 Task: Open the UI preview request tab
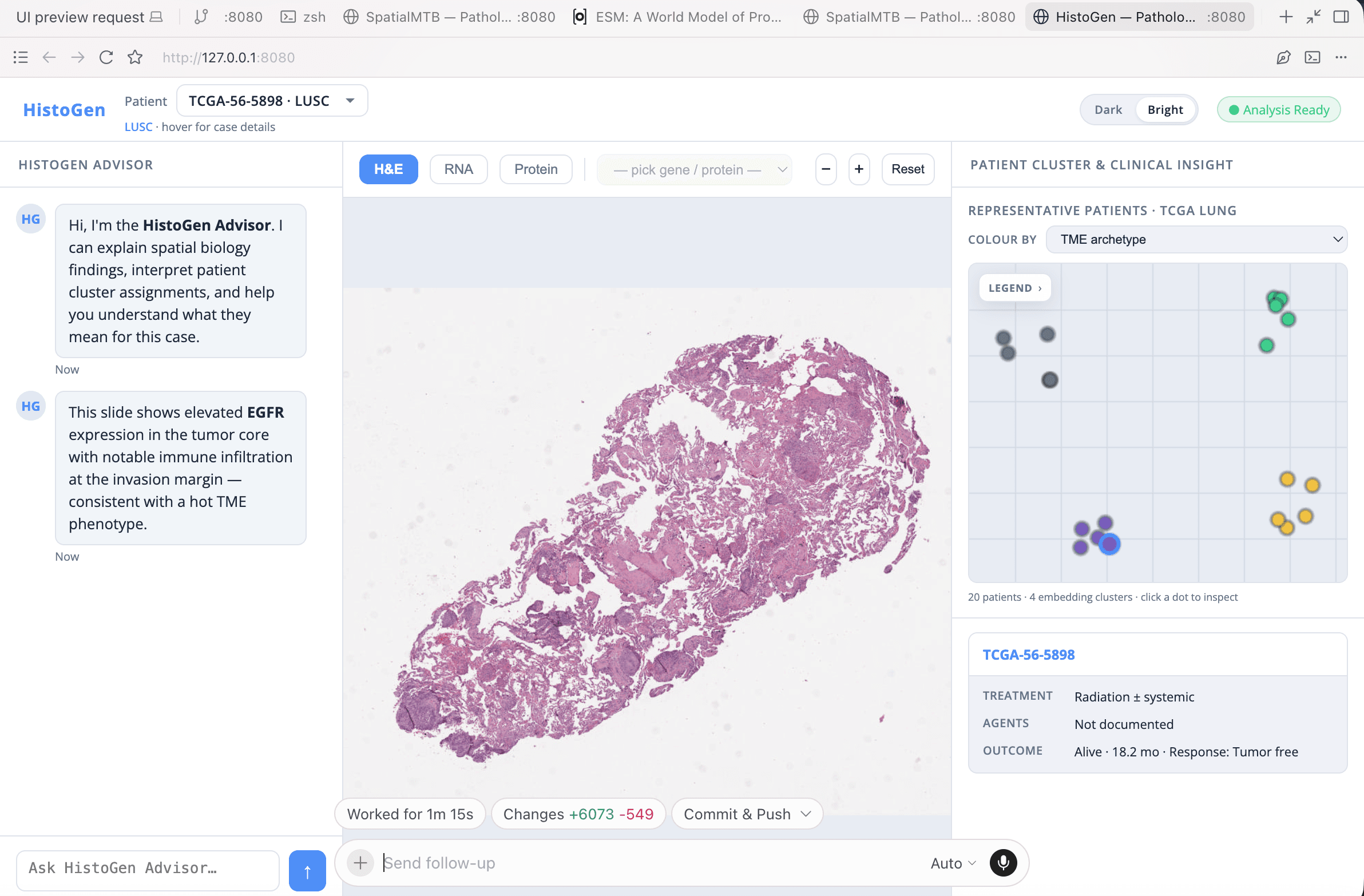[x=89, y=17]
